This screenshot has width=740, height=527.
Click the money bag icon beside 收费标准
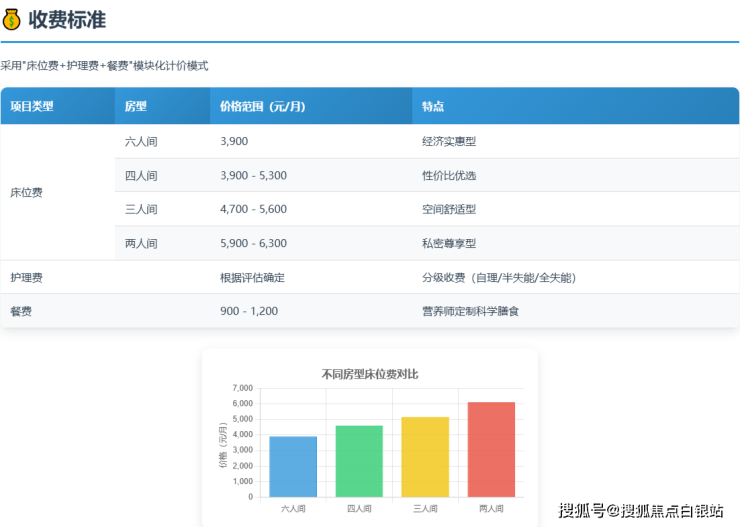tap(12, 19)
